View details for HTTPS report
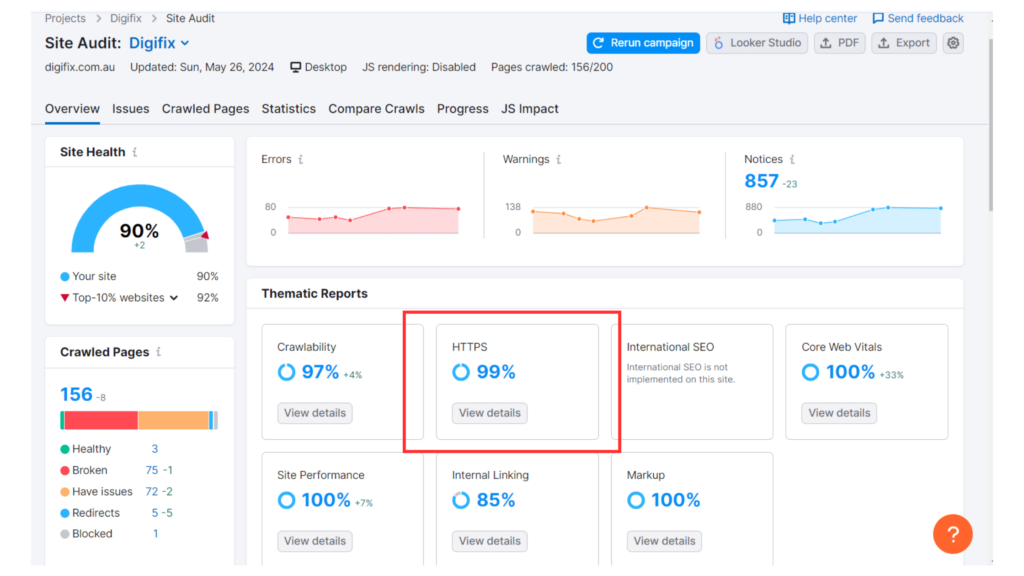The image size is (1024, 576). click(489, 413)
